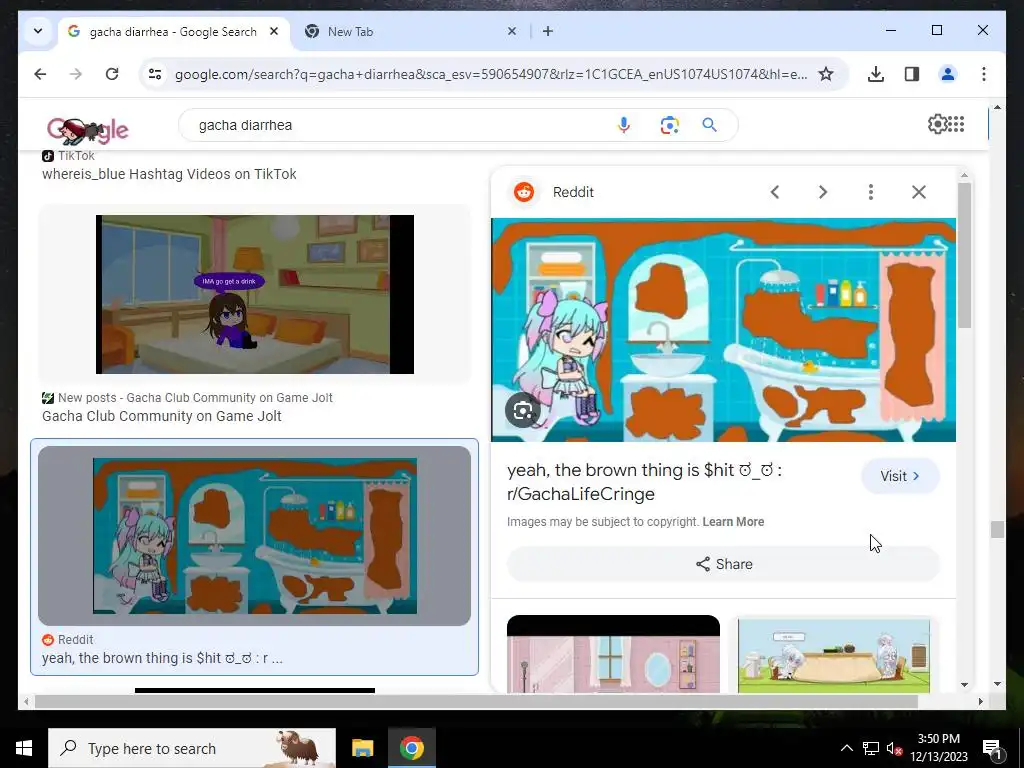Open the Reddit result caption link
This screenshot has width=1024, height=768.
[162, 658]
